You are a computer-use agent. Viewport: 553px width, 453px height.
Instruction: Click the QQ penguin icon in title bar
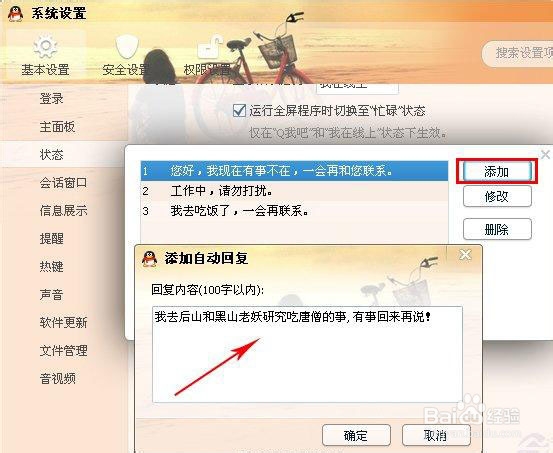pyautogui.click(x=16, y=13)
